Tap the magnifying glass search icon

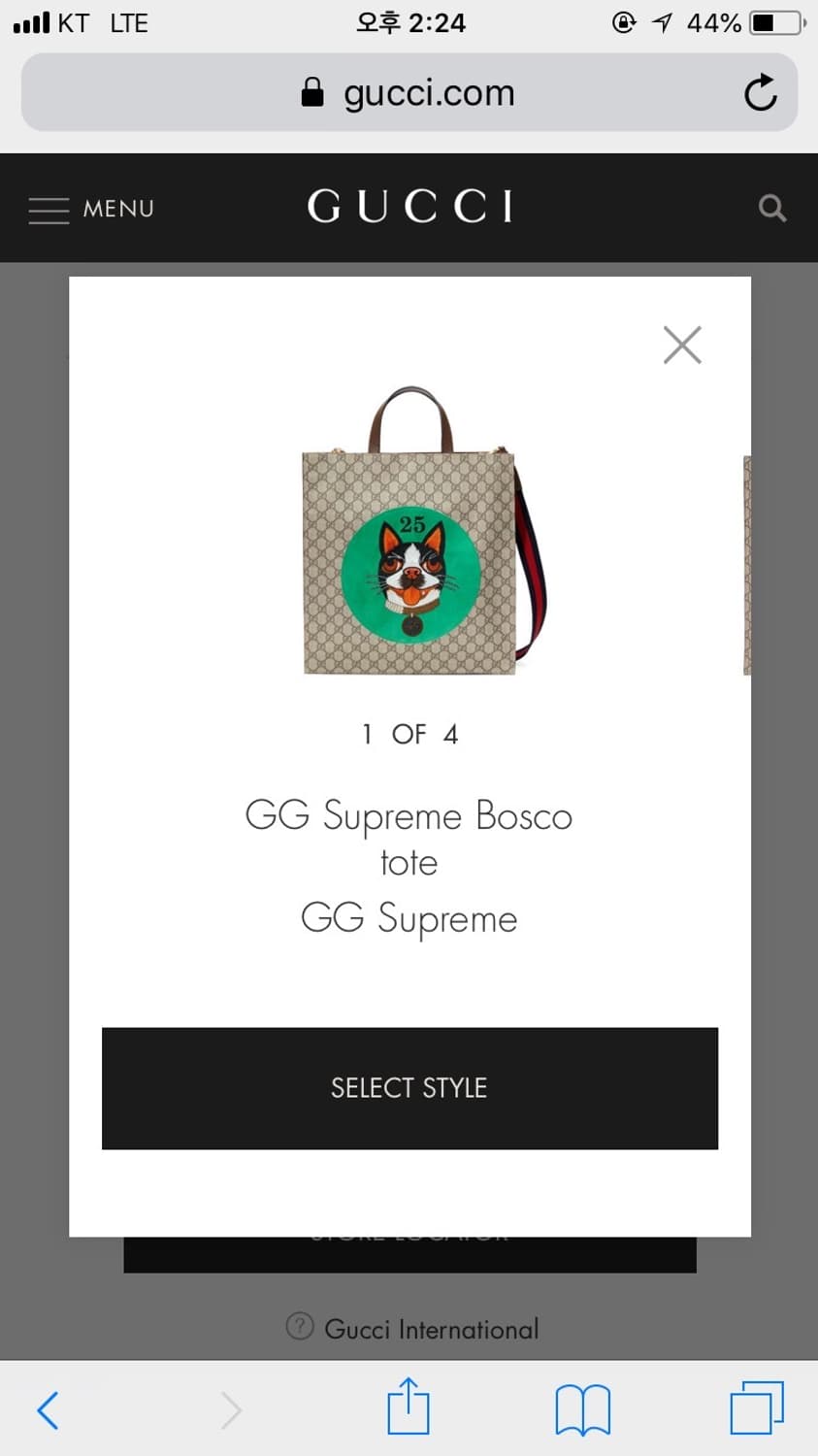772,208
